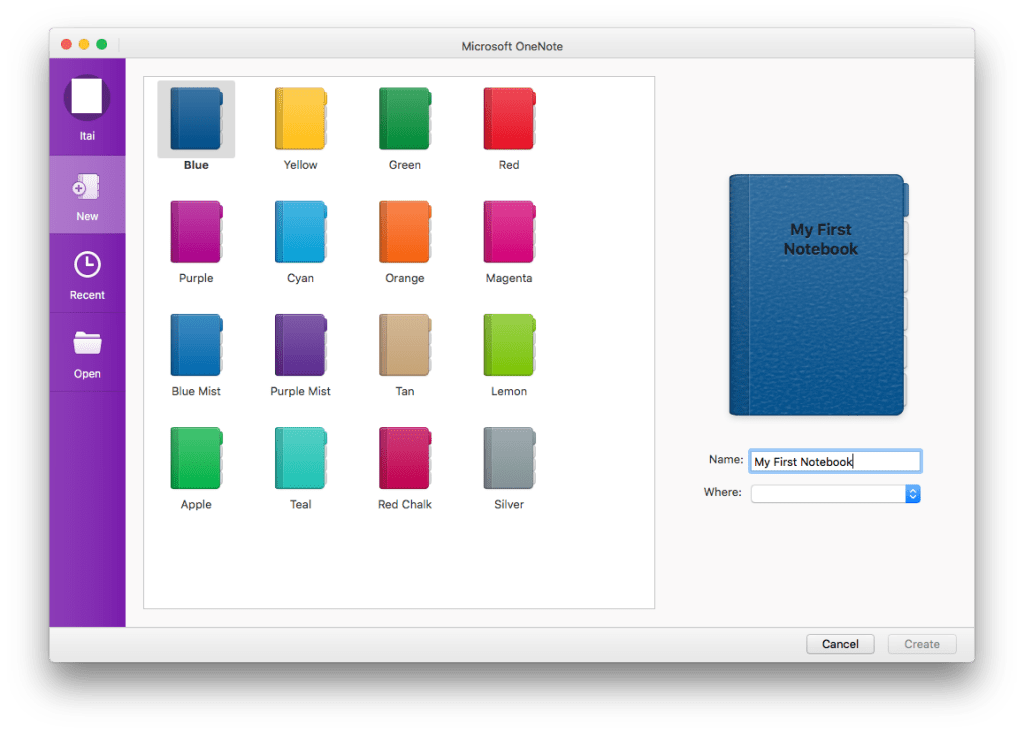Select the Purple notebook icon
This screenshot has height=733, width=1024.
tap(196, 233)
